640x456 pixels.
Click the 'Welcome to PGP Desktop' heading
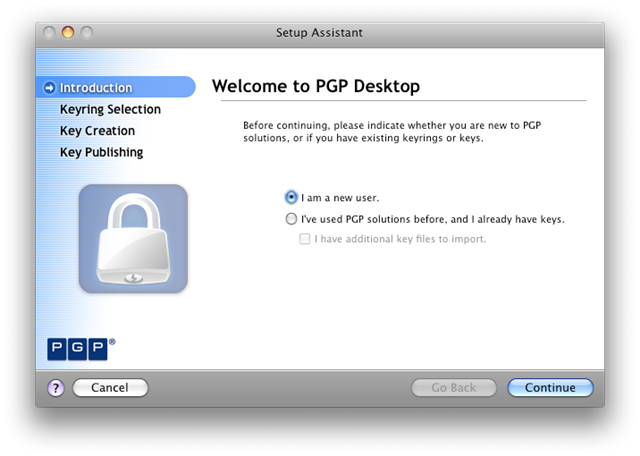[316, 86]
